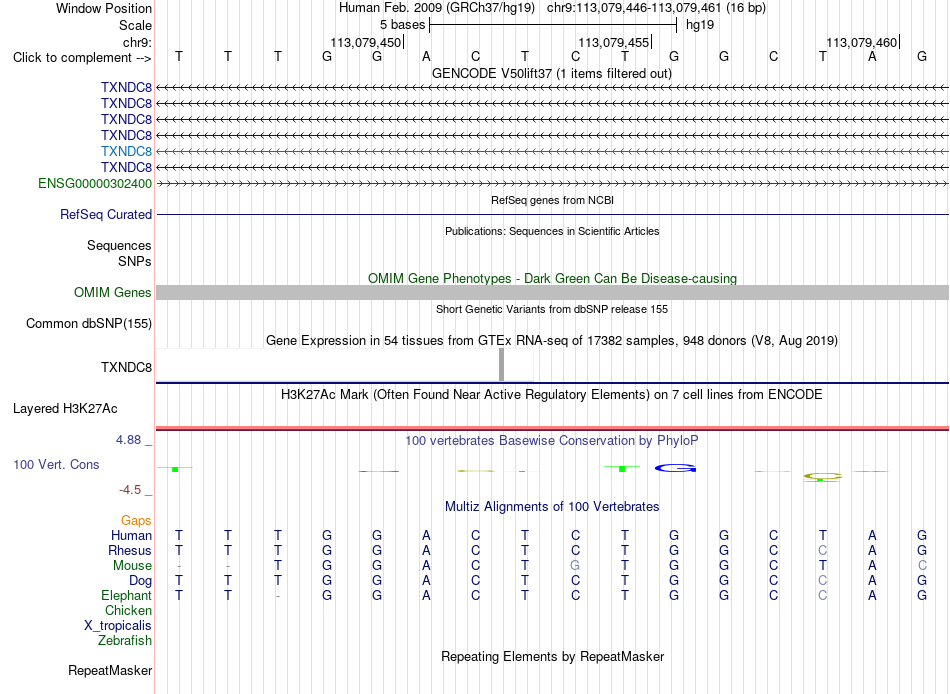Open 'Publications: Sequences in Scientific Articles' title
Viewport: 950px width, 694px height.
[552, 231]
